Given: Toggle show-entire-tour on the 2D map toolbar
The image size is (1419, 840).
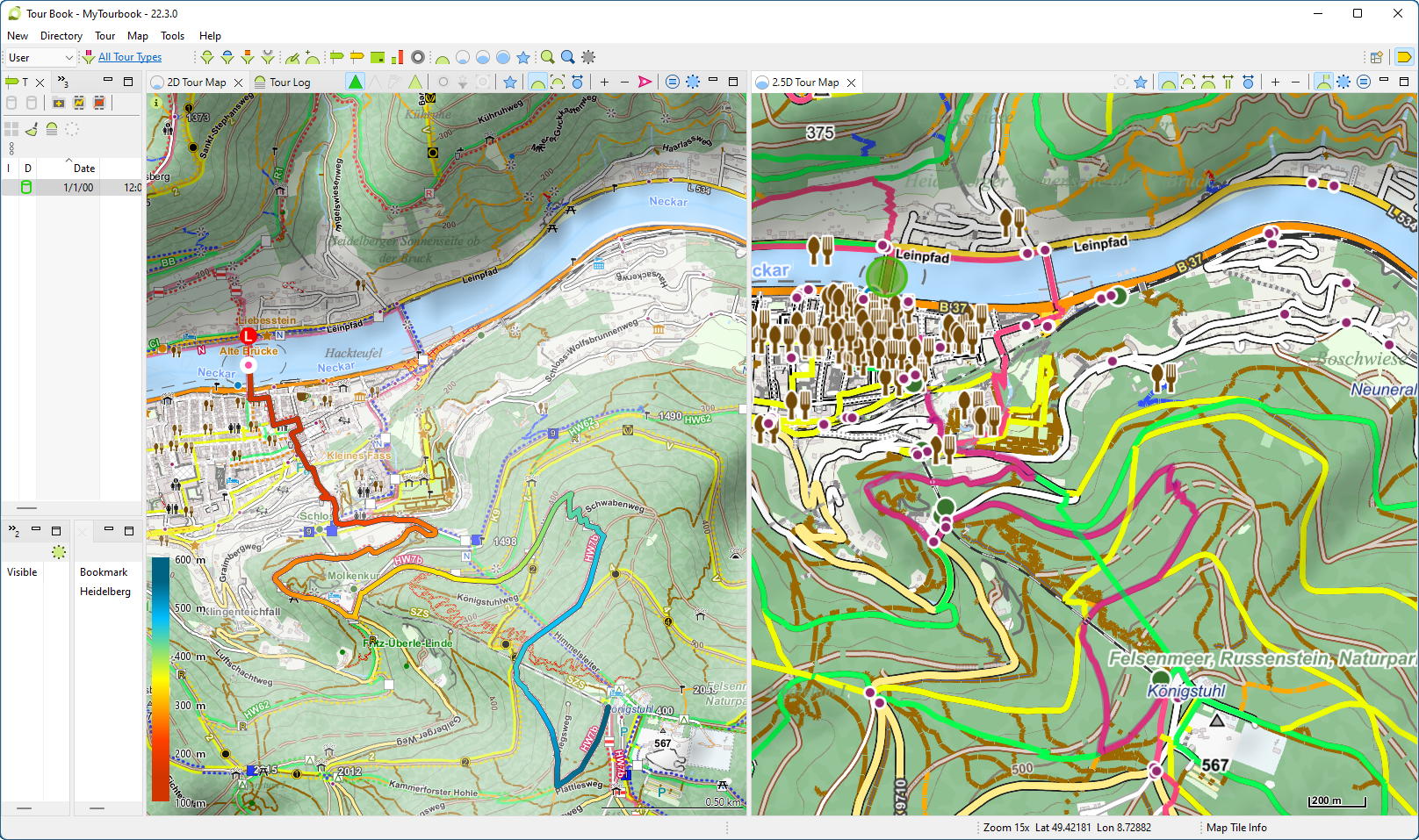Looking at the screenshot, I should click(x=558, y=82).
